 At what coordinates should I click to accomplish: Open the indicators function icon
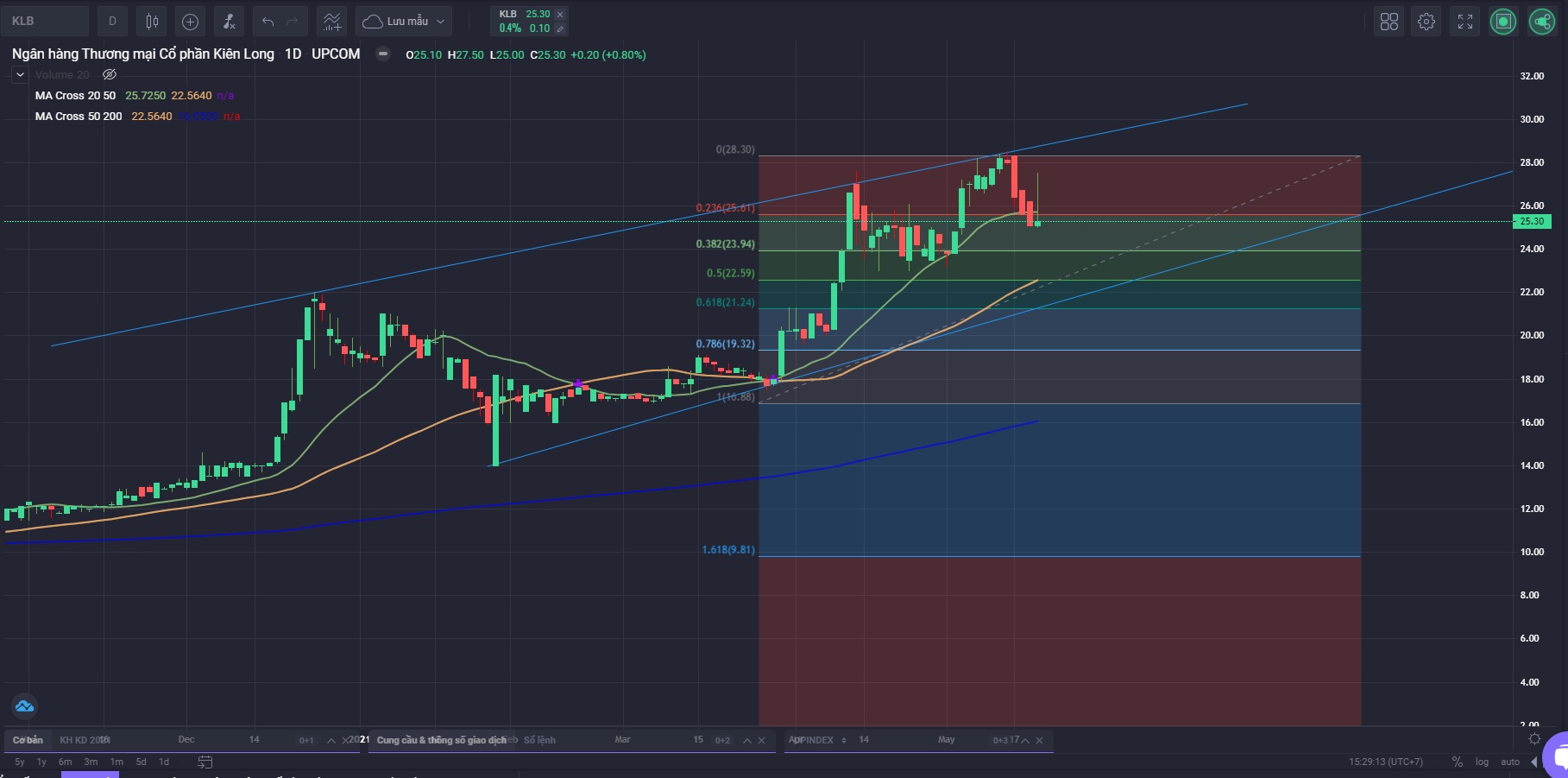point(229,22)
